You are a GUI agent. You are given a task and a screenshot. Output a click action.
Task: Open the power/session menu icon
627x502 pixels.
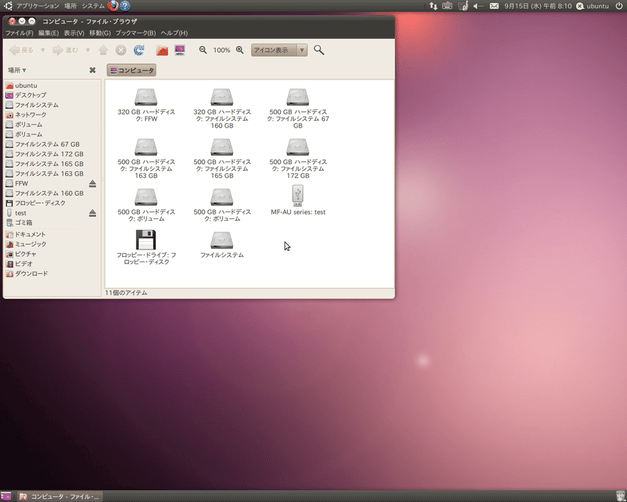pos(619,6)
